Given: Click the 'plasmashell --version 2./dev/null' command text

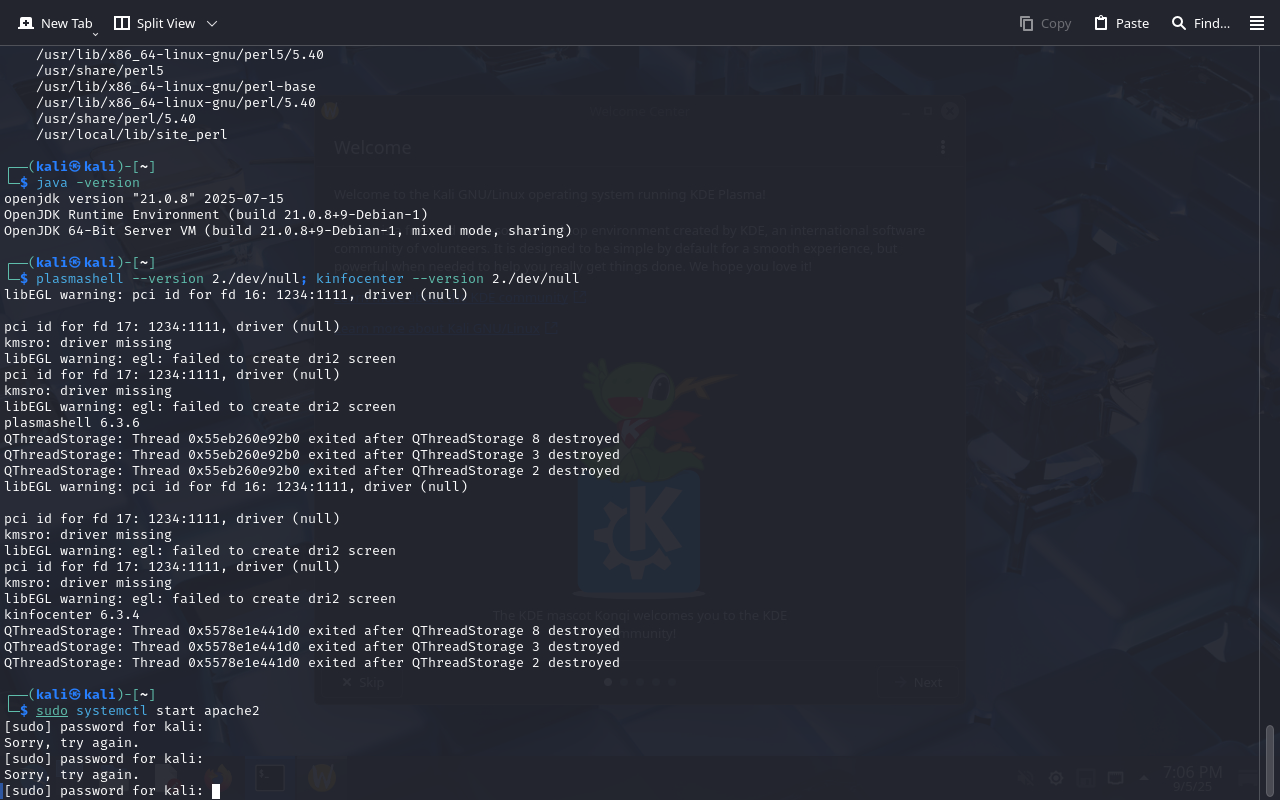Looking at the screenshot, I should click(168, 279).
